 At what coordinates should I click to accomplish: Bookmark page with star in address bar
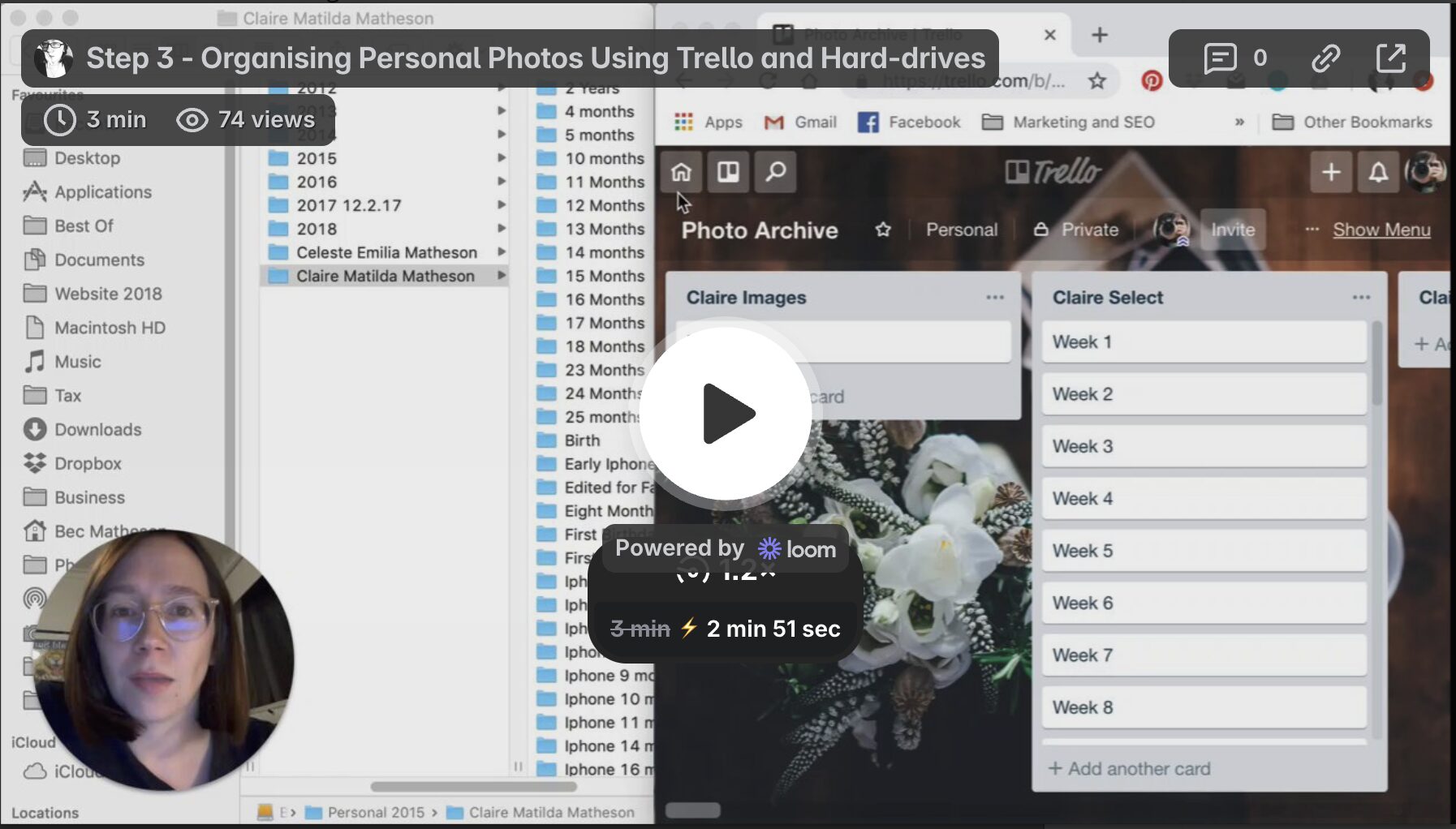[x=1097, y=80]
